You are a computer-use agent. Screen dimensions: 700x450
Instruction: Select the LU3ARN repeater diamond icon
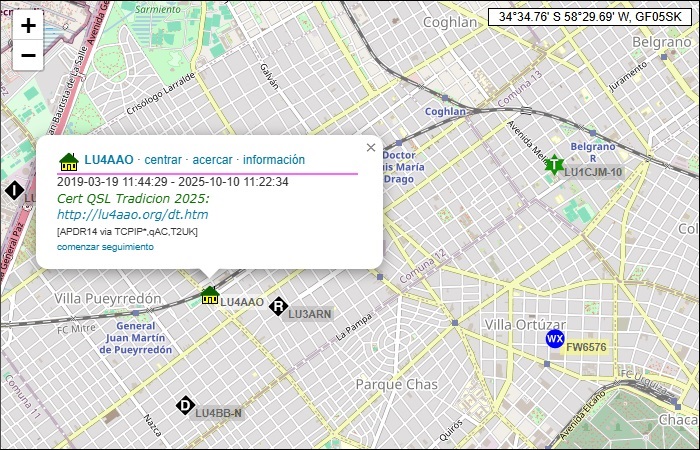pyautogui.click(x=278, y=307)
